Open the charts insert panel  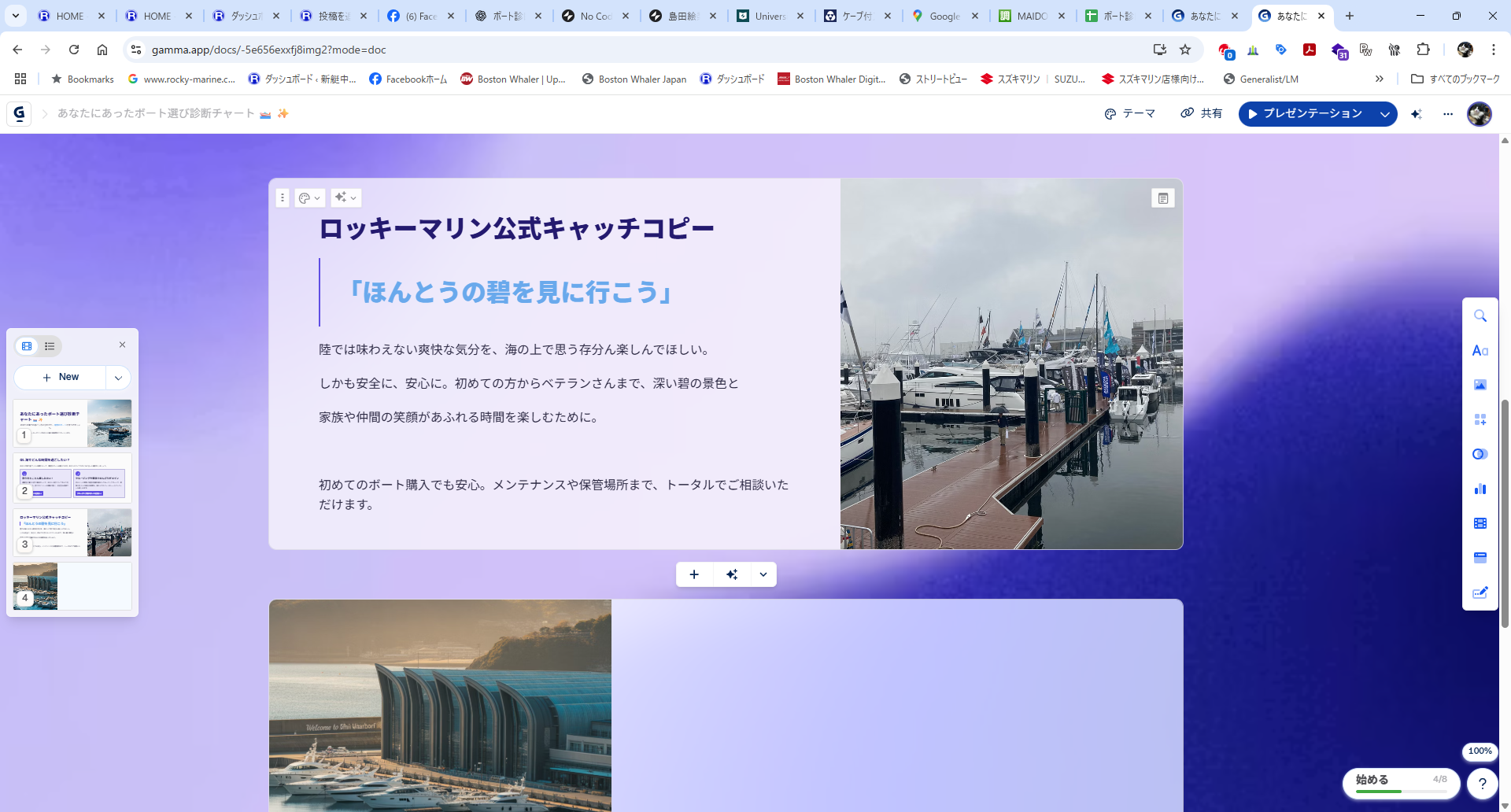[1480, 489]
